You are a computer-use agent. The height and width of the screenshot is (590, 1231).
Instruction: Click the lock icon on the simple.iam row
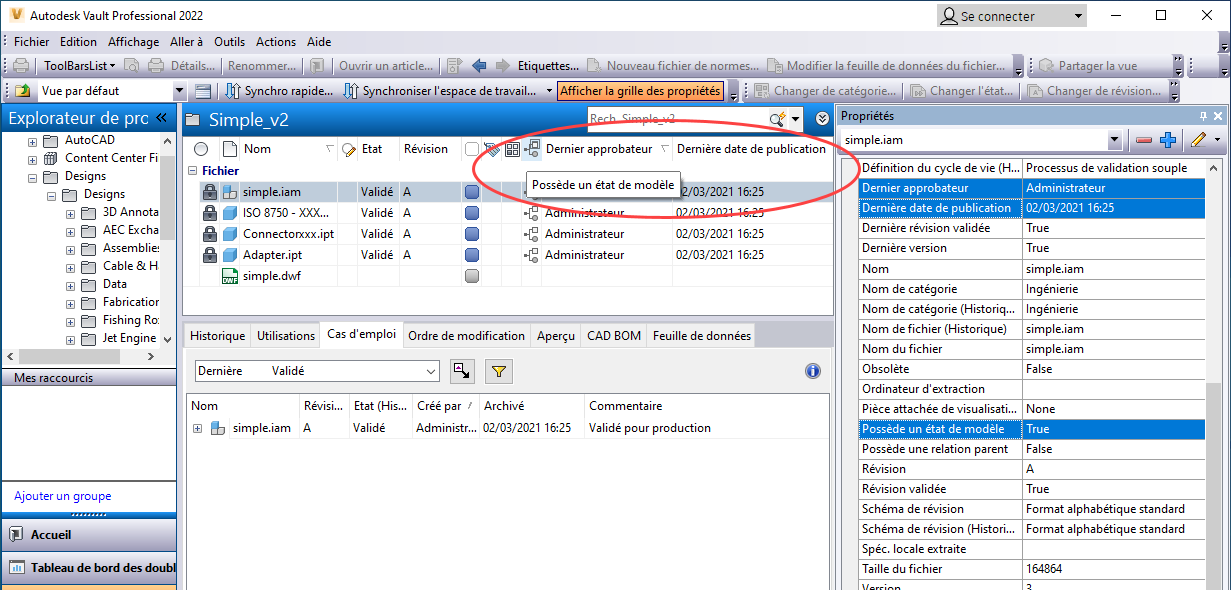[210, 191]
